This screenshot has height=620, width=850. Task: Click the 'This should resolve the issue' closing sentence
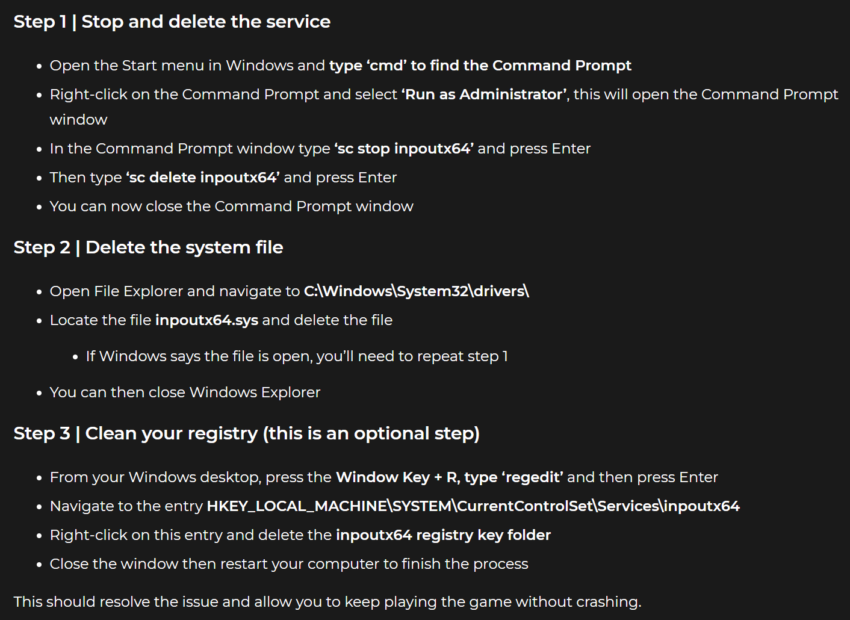point(327,602)
